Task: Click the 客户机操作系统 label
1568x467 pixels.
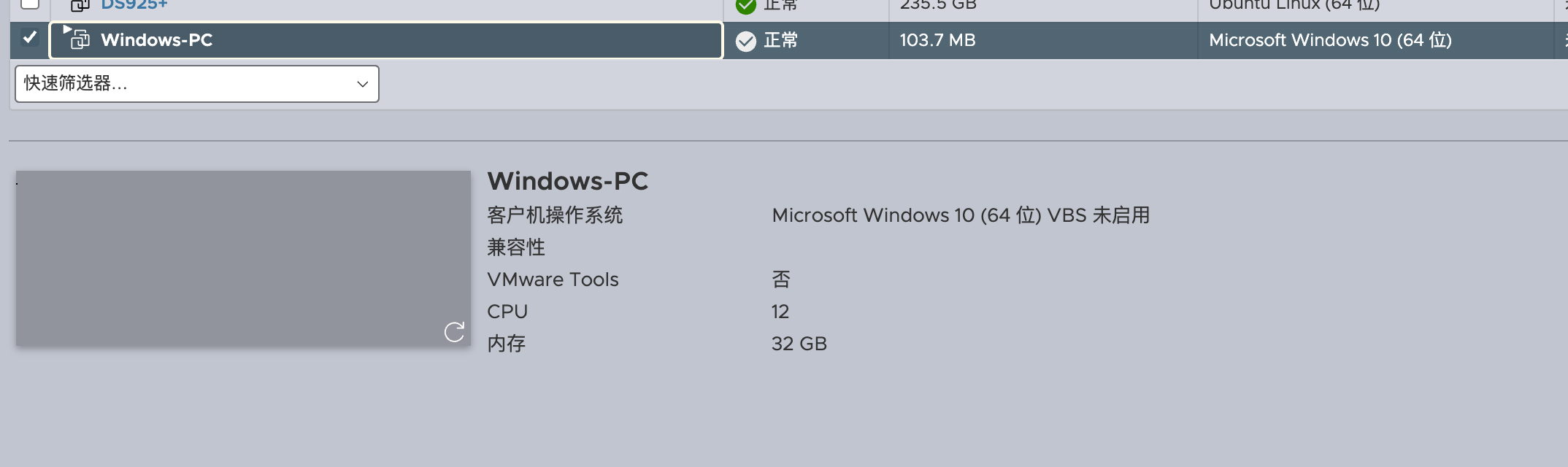Action: click(555, 215)
